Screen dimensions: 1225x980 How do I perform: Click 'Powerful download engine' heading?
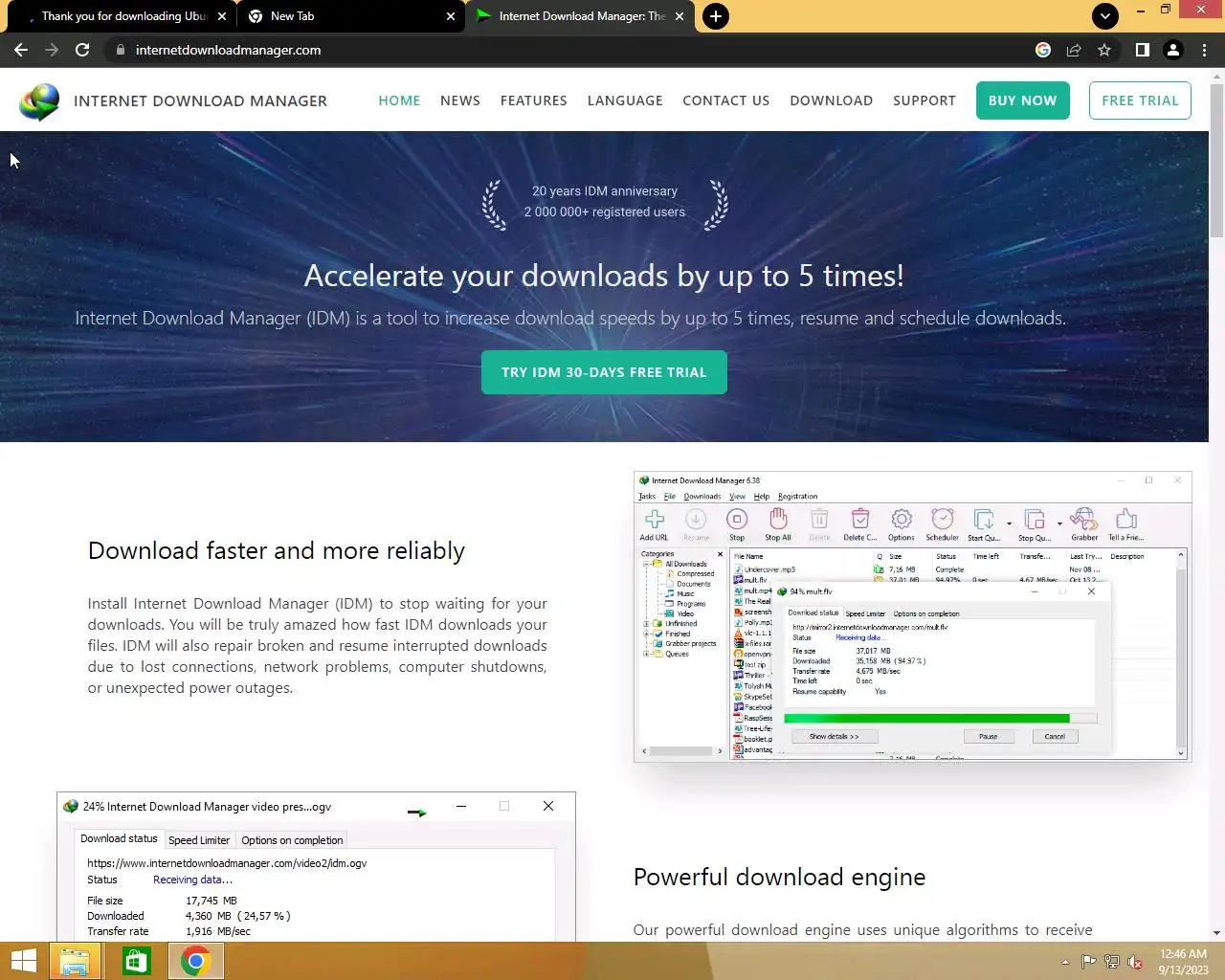[x=779, y=878]
